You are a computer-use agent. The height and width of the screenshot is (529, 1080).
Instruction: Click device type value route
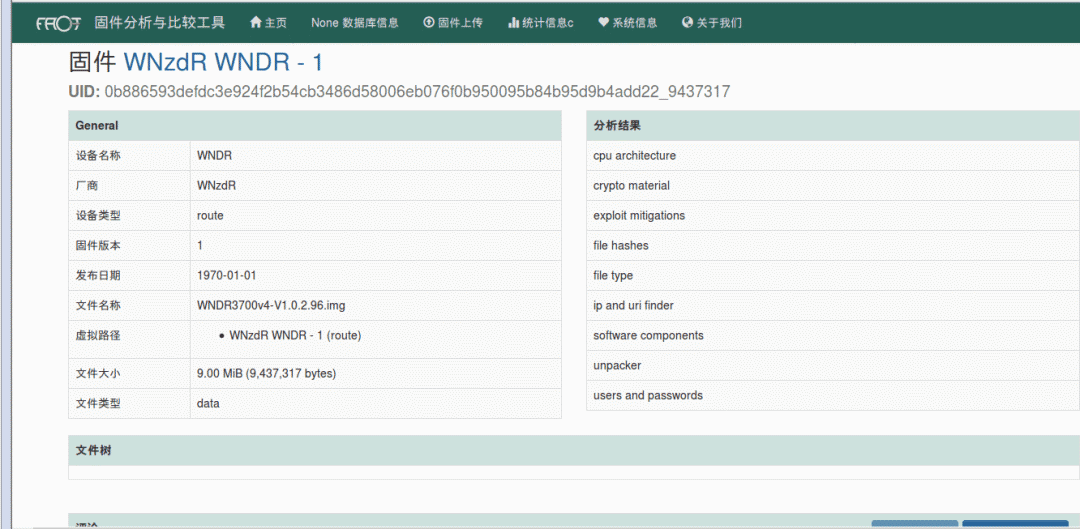(x=210, y=216)
